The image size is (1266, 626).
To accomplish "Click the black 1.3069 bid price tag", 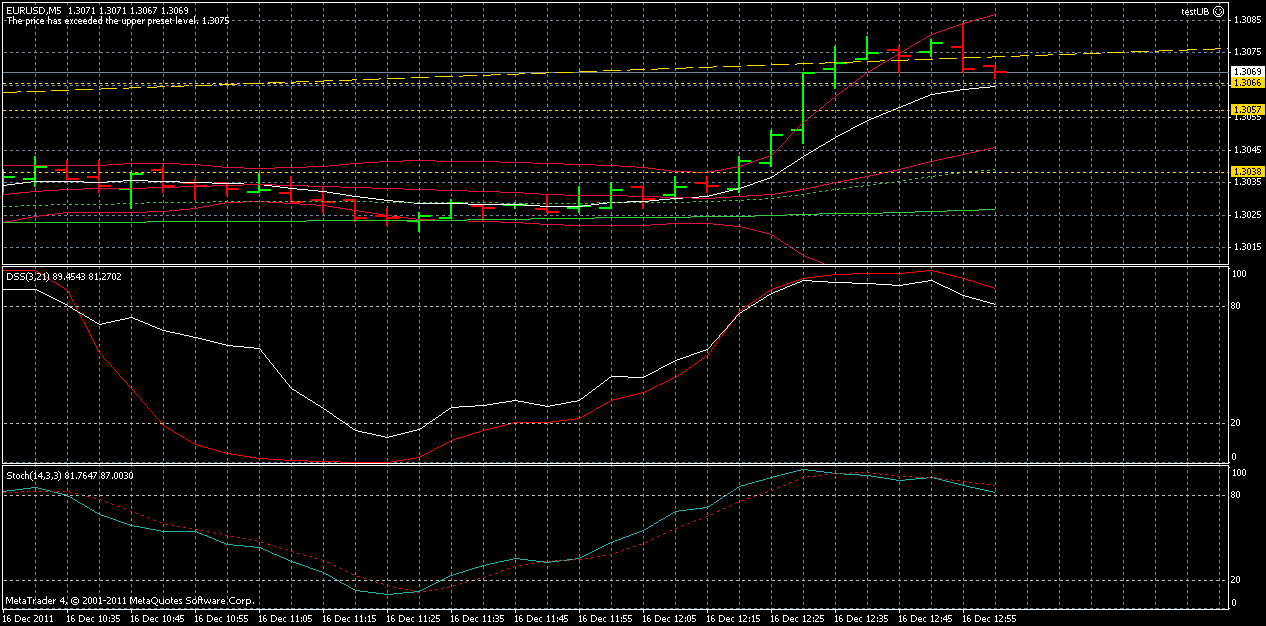I will [x=1241, y=71].
